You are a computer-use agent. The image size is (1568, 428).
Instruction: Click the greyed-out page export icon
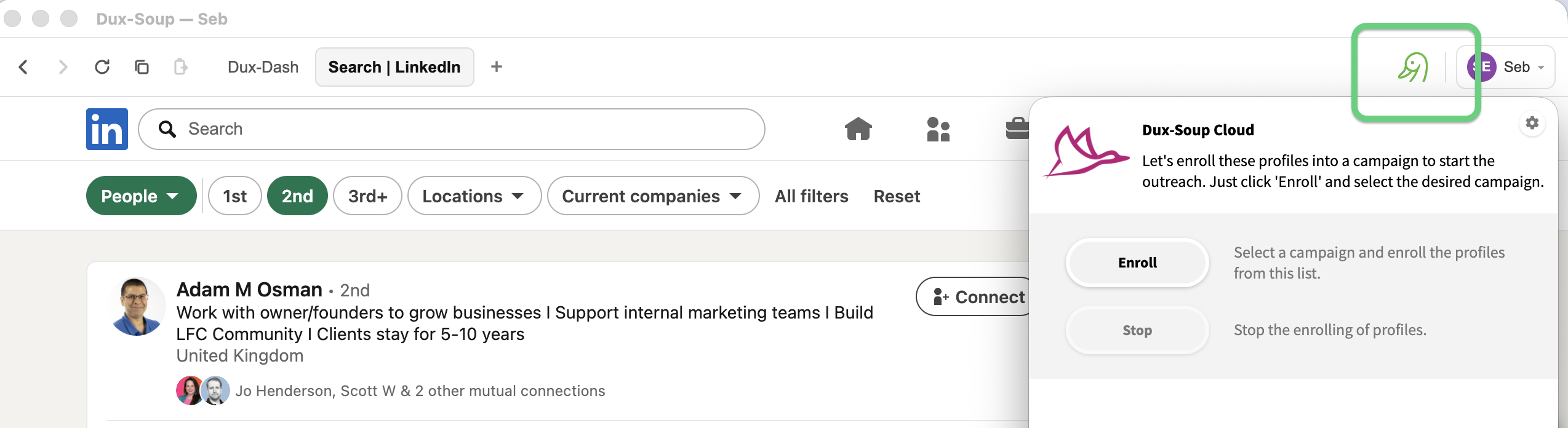[180, 67]
